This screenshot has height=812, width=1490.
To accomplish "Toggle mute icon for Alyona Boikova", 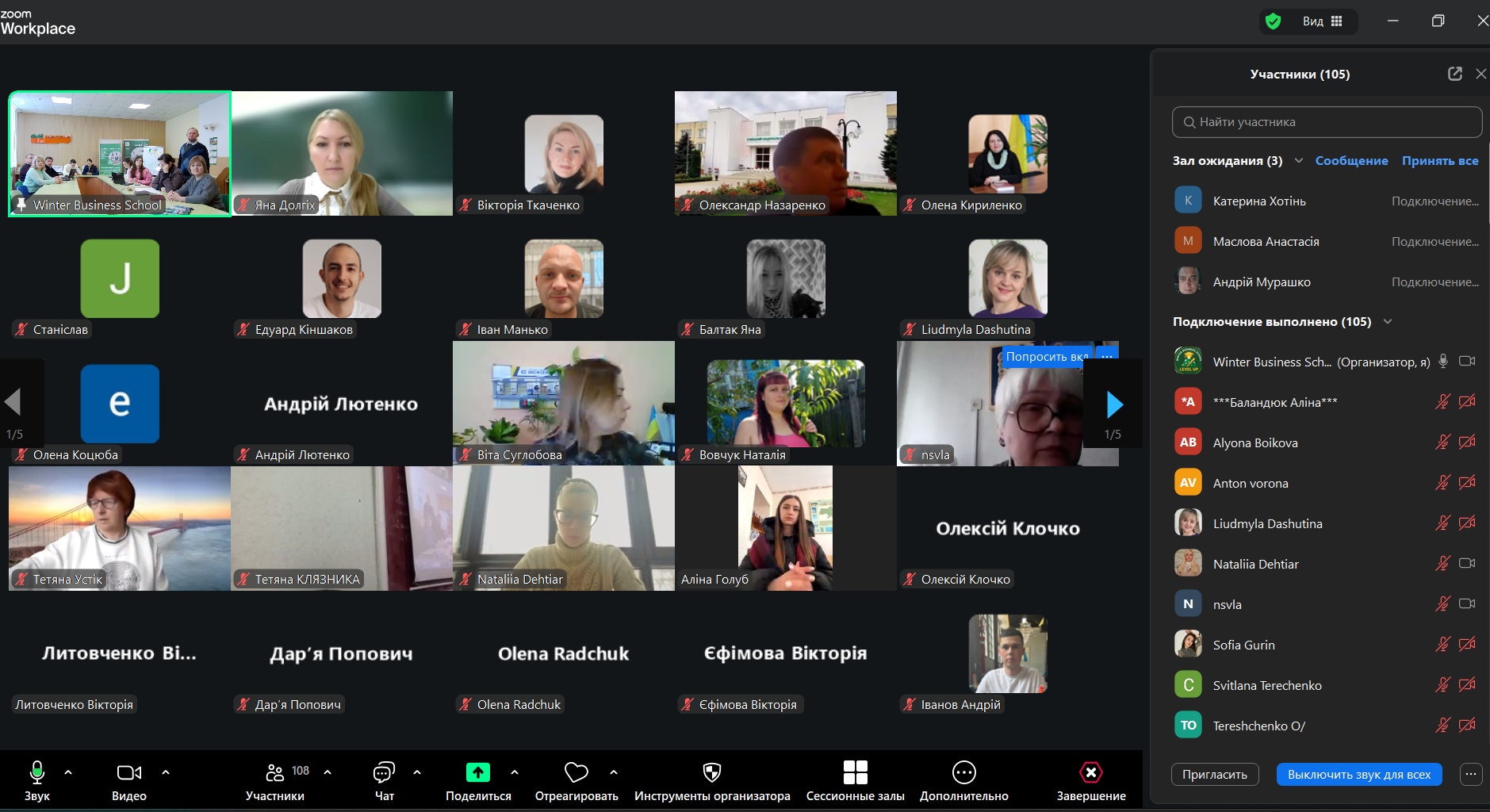I will pos(1442,442).
